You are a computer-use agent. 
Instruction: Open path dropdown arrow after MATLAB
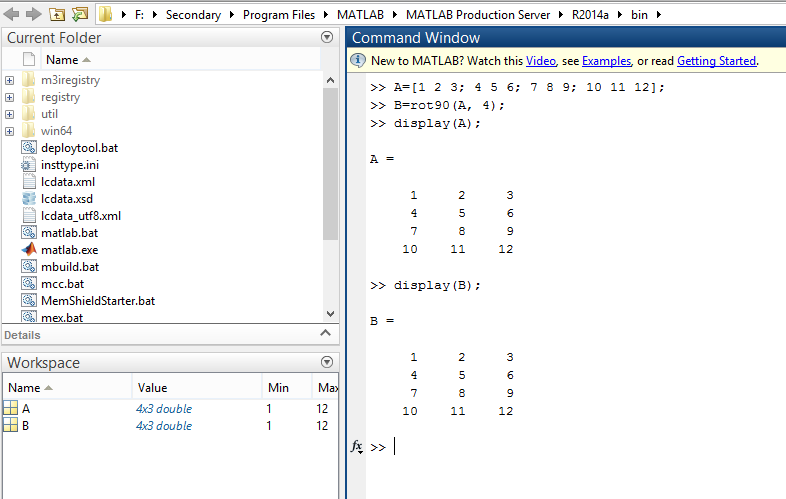(x=395, y=15)
